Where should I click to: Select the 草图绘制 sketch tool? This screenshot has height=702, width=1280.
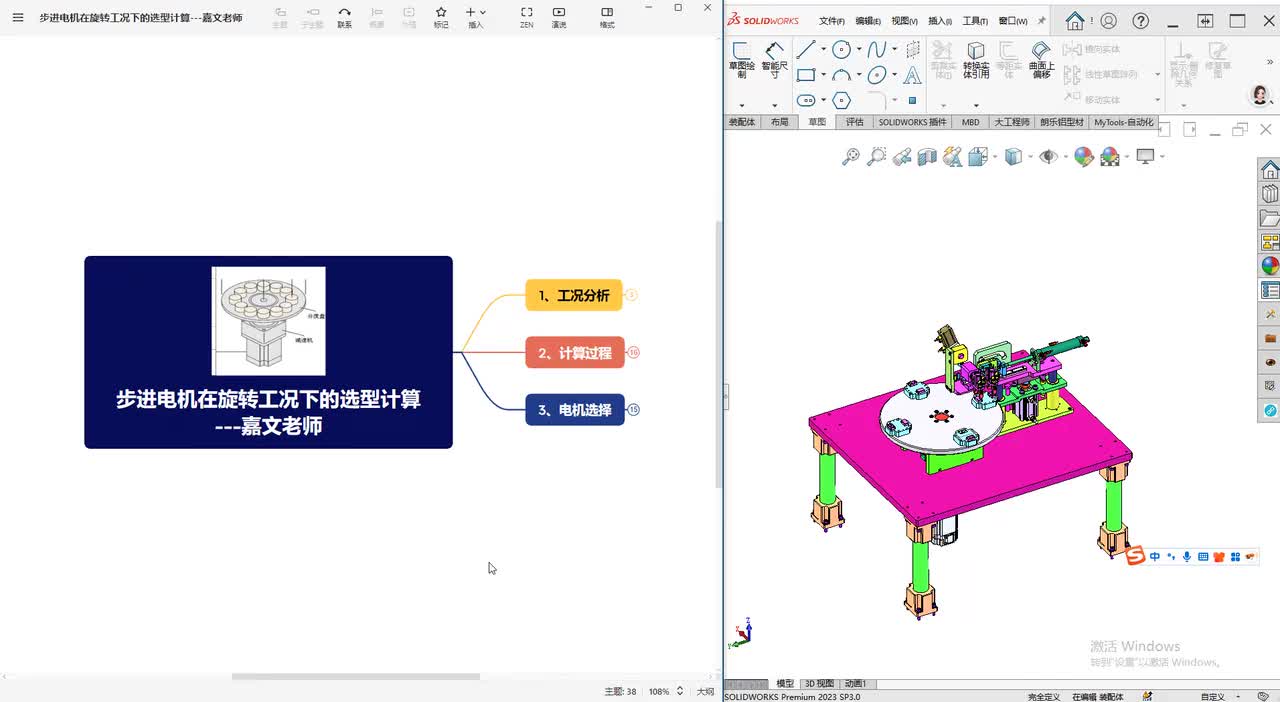point(741,60)
